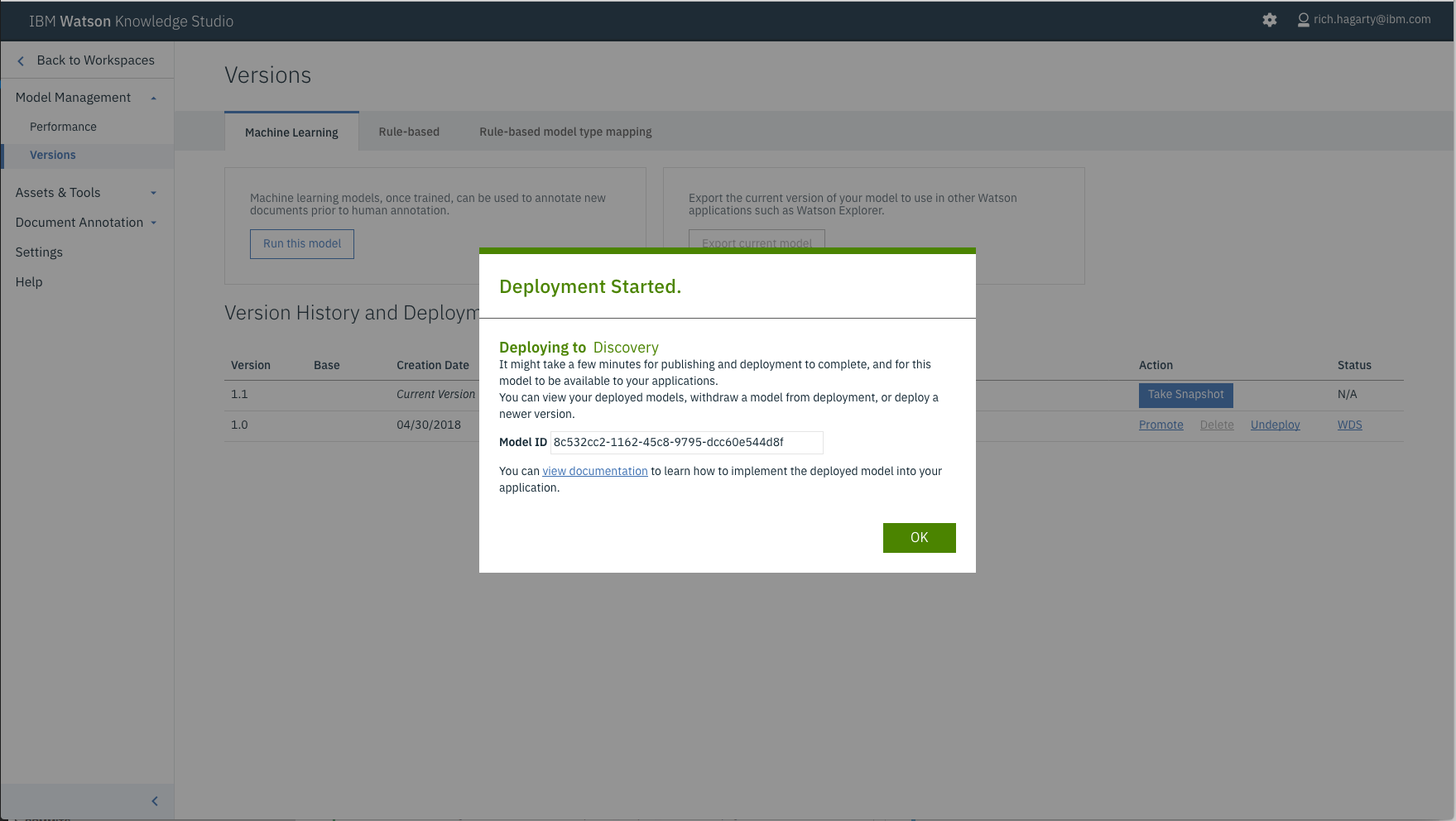Select version 1.0 cell

tap(239, 425)
